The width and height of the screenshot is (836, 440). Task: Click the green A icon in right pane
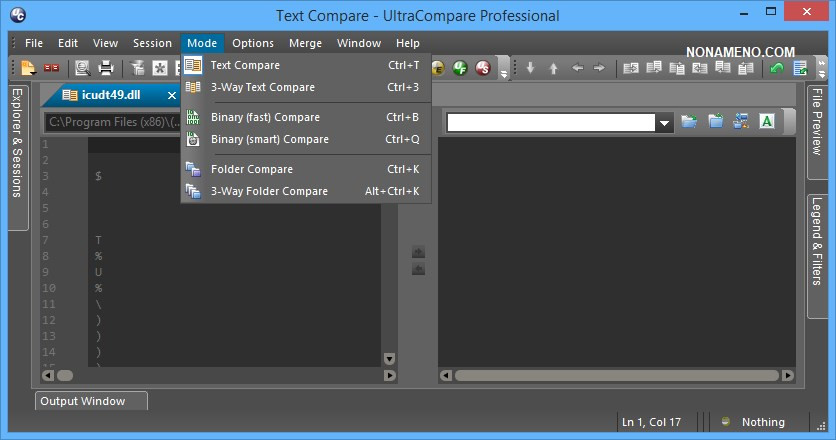[767, 122]
